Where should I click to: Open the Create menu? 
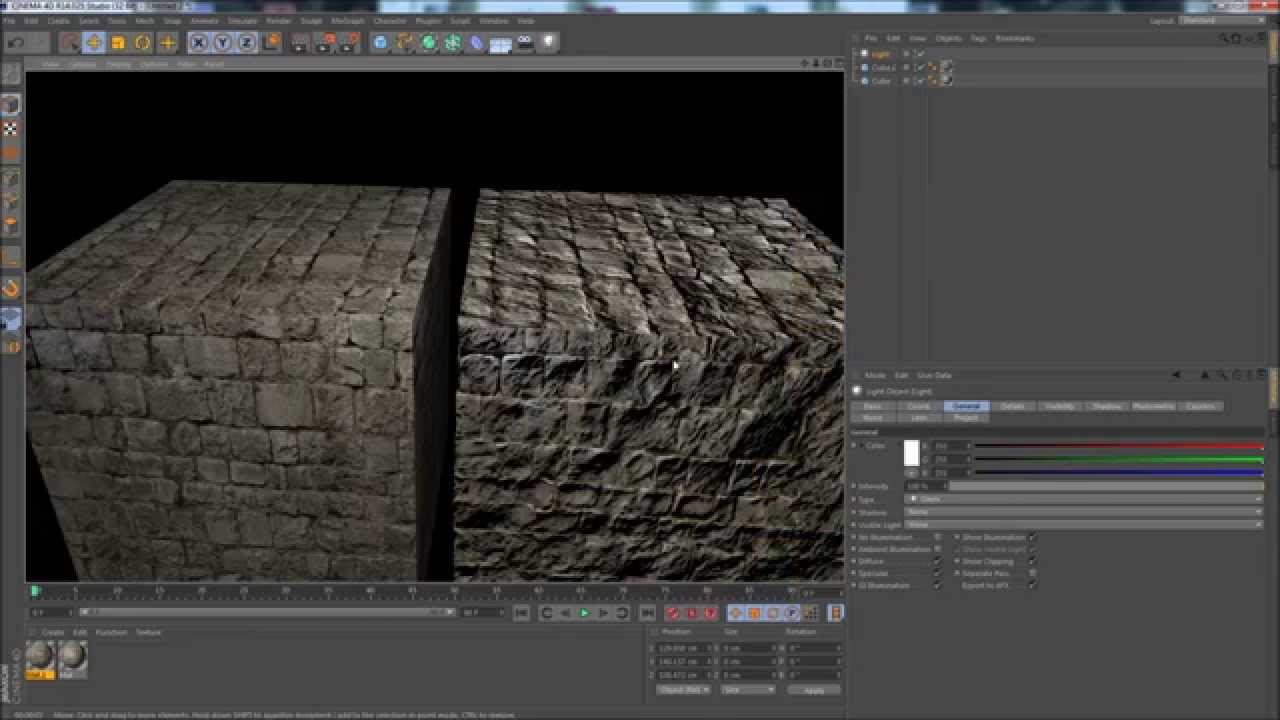tap(58, 20)
